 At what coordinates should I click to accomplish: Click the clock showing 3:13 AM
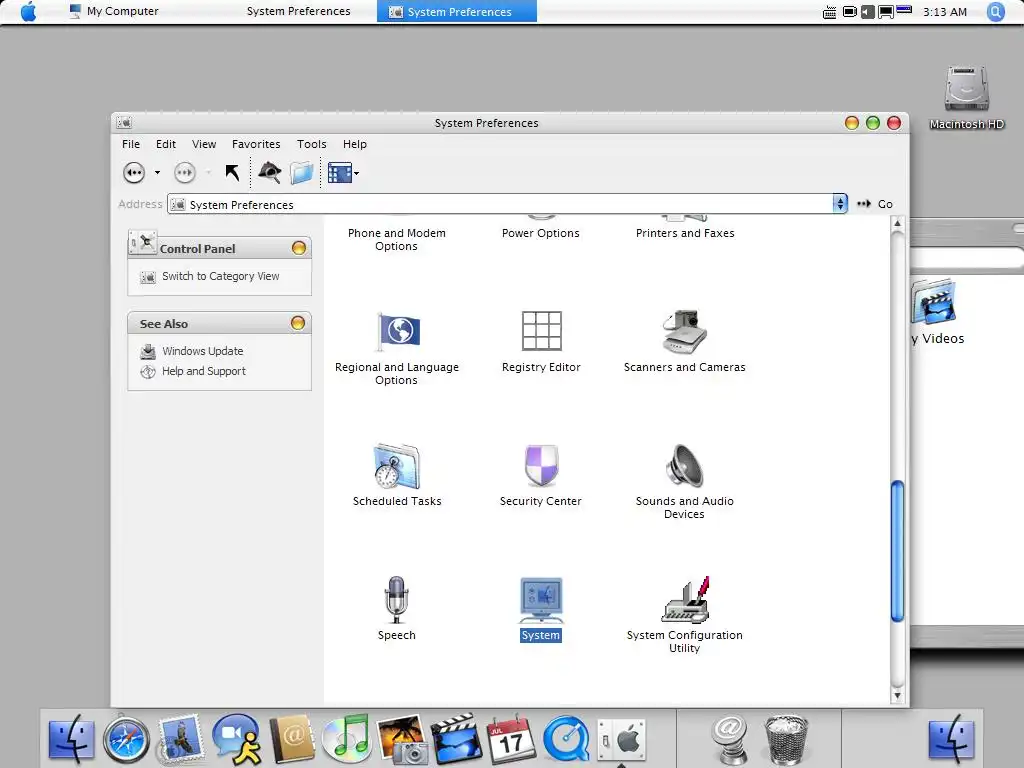pos(944,12)
